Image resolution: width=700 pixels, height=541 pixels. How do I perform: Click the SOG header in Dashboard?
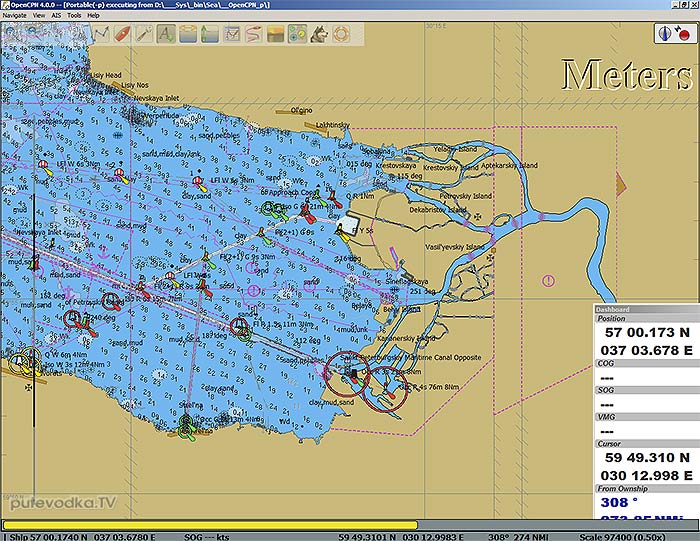[646, 390]
